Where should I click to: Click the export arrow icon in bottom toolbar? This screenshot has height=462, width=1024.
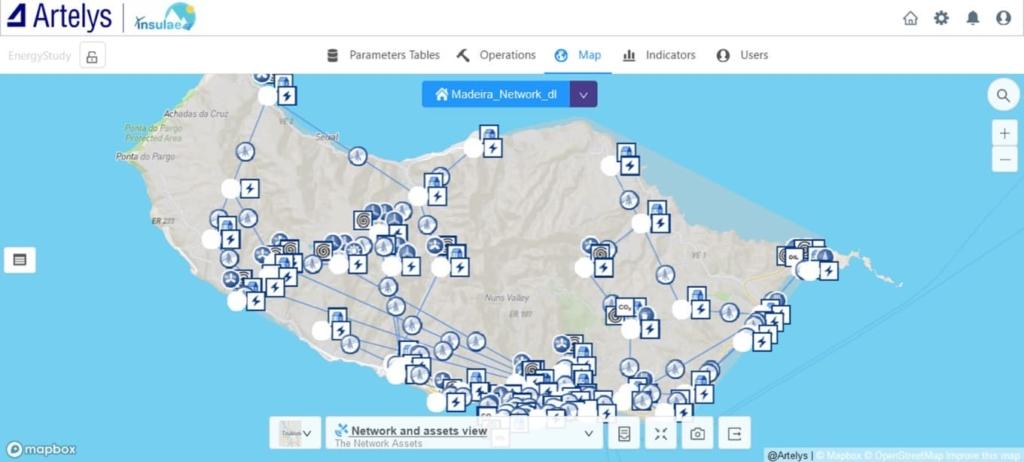click(734, 433)
